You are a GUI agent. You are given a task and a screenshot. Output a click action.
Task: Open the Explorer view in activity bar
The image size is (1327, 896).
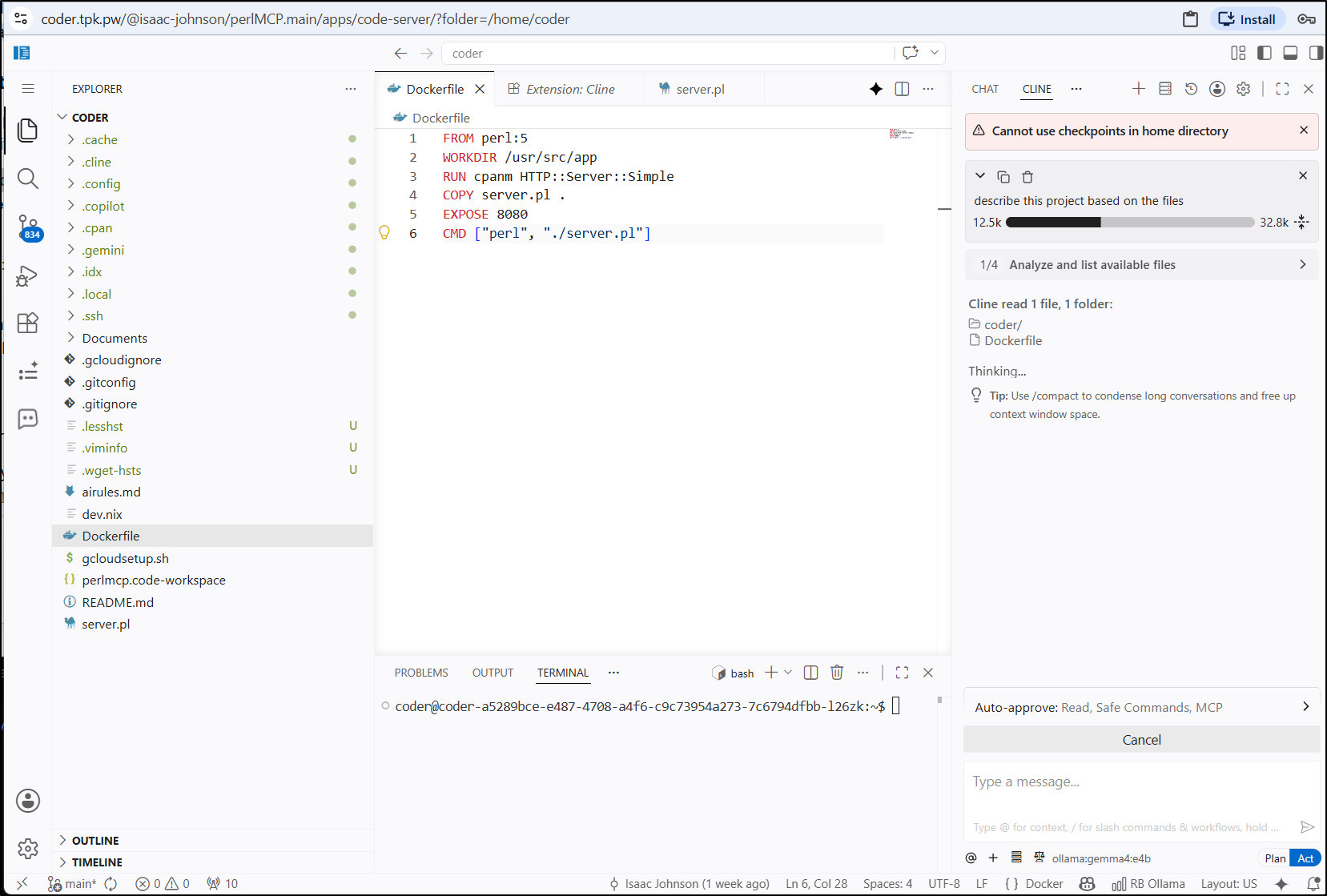[x=28, y=130]
